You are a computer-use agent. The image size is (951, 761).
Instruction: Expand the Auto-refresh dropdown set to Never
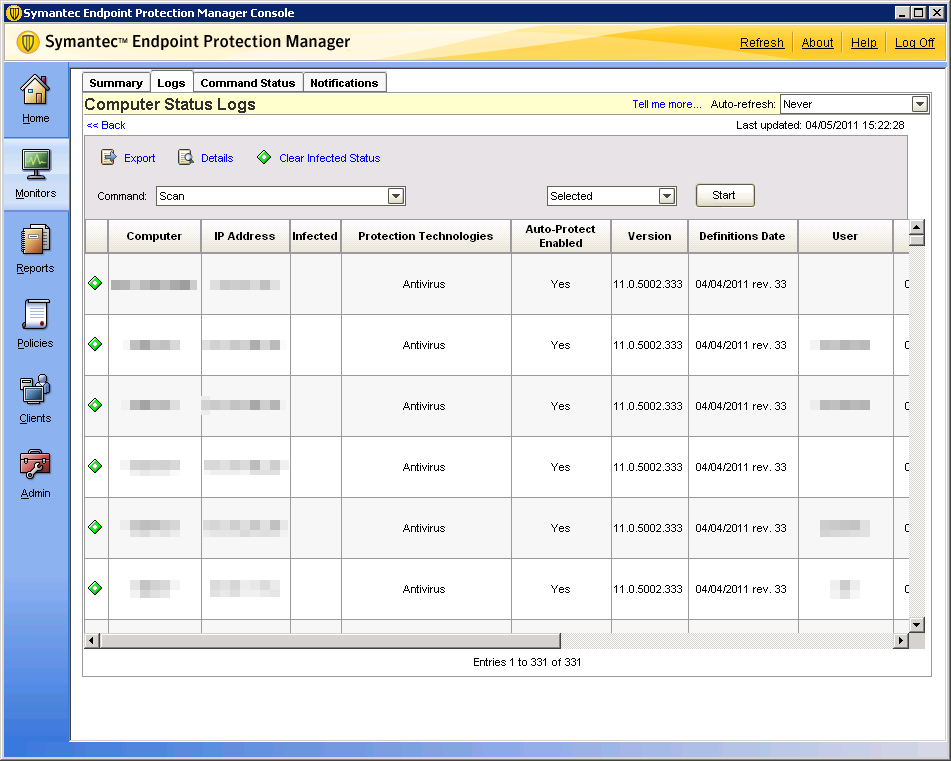click(x=919, y=104)
